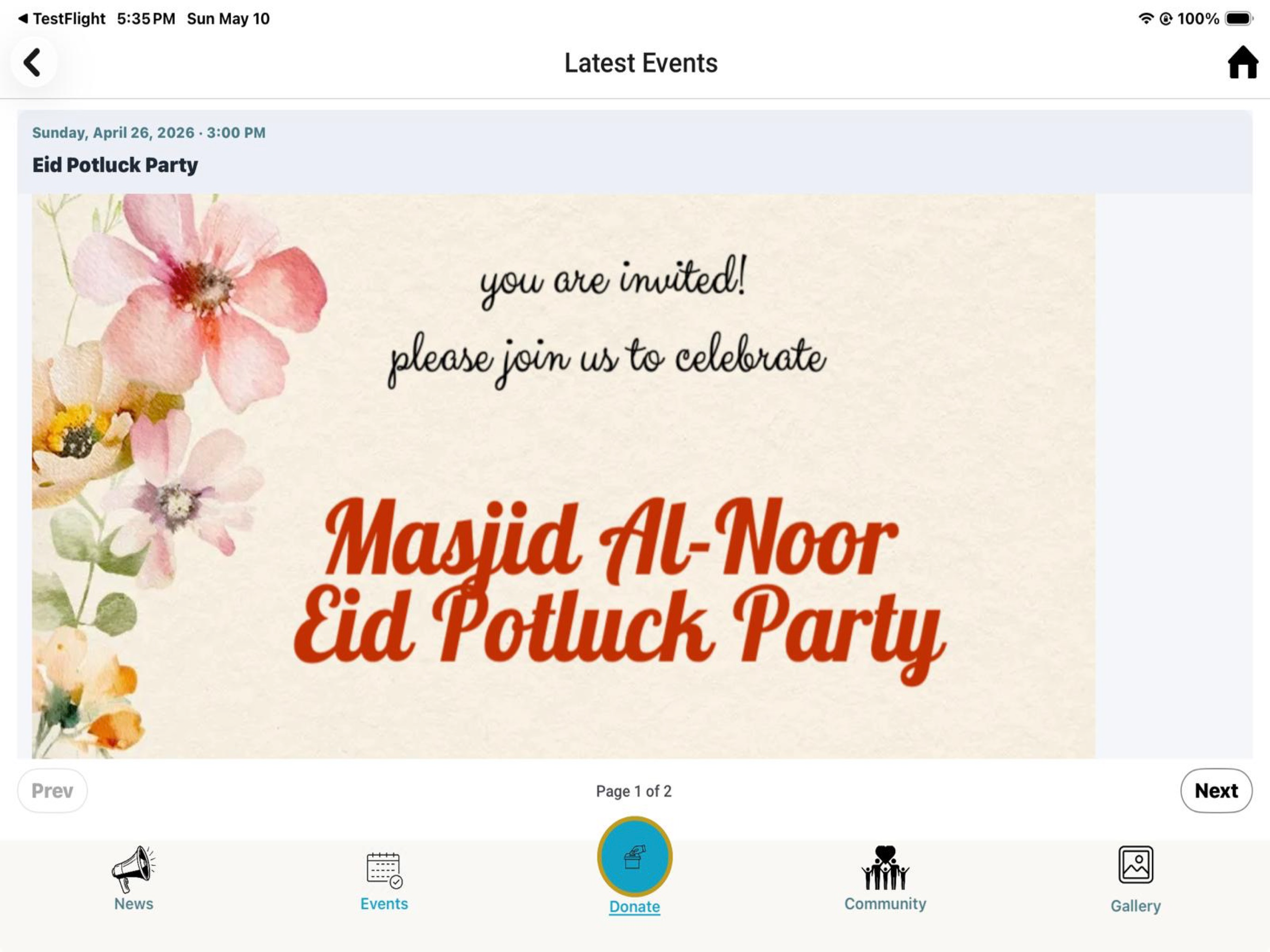This screenshot has width=1270, height=952.
Task: Tap the Page 1 of 2 indicator
Action: tap(634, 791)
